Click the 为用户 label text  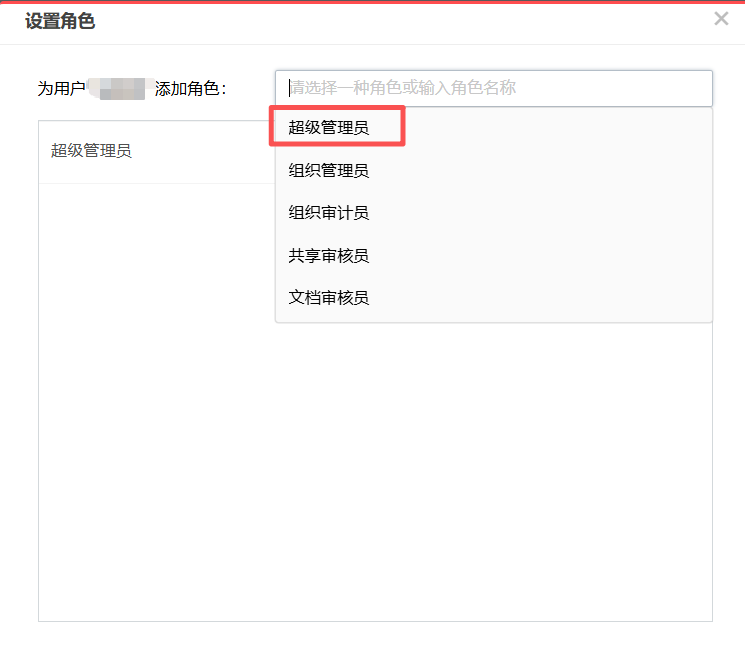(61, 88)
